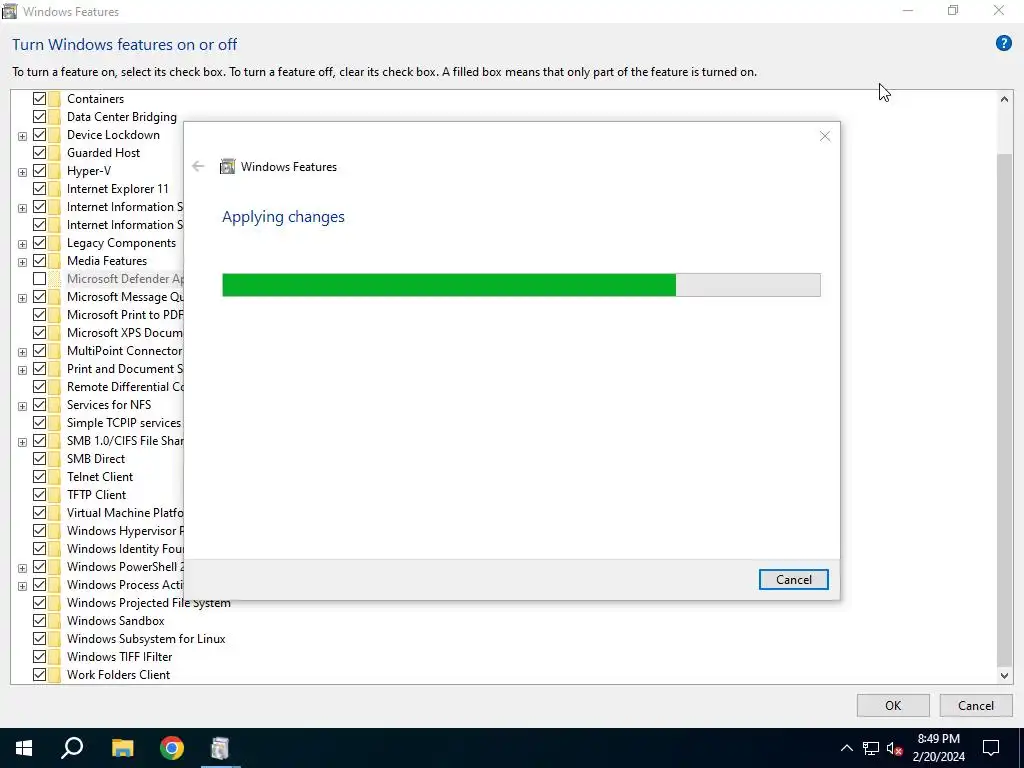Click the taskbar clock showing 8:49 PM
Screen dimensions: 1024x768
click(938, 748)
